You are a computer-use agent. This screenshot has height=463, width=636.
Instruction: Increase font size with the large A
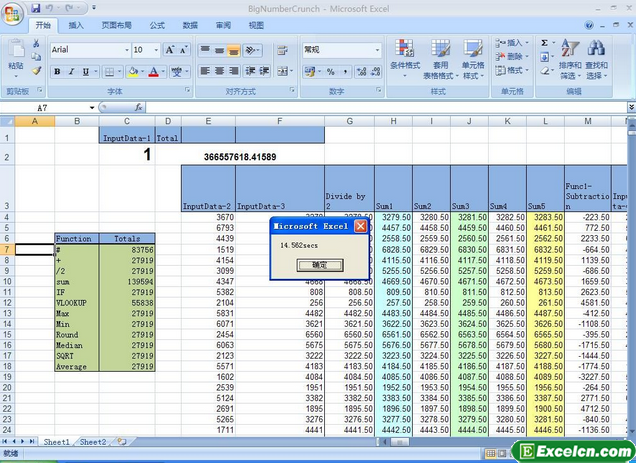click(x=169, y=50)
